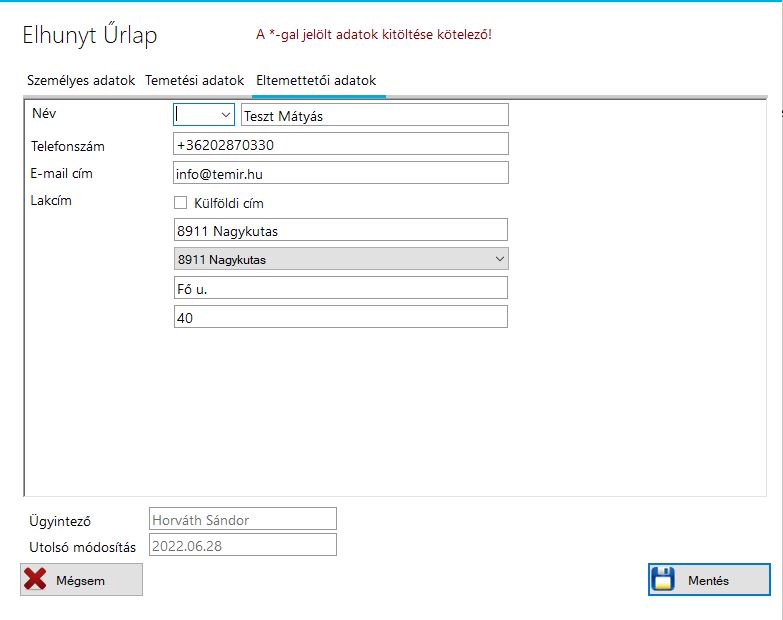Click the red X icon on Mégsem

click(x=36, y=580)
